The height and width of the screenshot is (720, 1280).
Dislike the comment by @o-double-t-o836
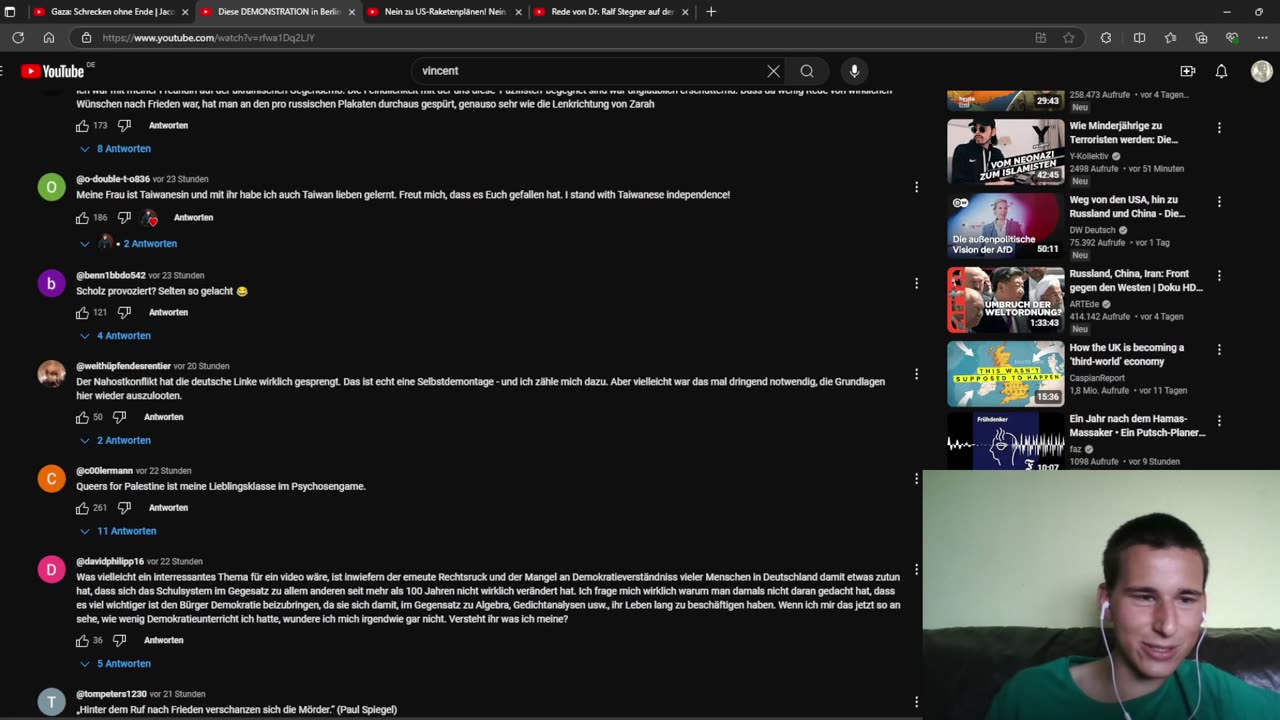pos(124,218)
